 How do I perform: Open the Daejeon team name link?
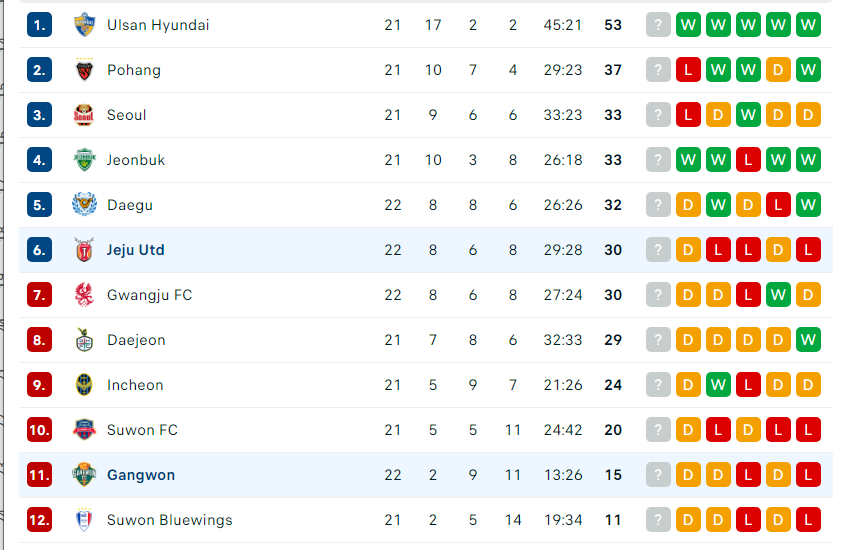(x=136, y=340)
